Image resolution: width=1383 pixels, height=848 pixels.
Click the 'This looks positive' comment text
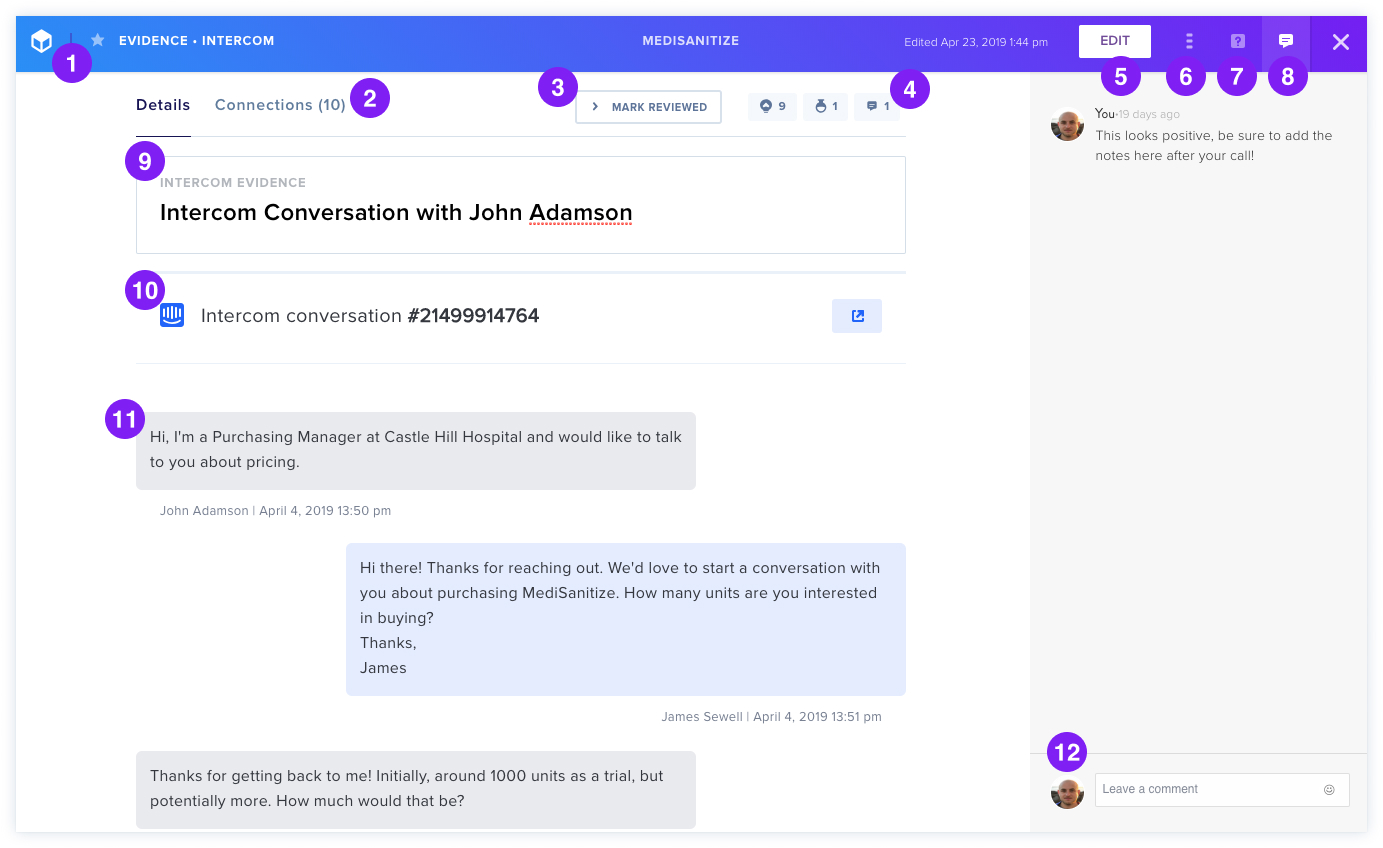click(1214, 146)
